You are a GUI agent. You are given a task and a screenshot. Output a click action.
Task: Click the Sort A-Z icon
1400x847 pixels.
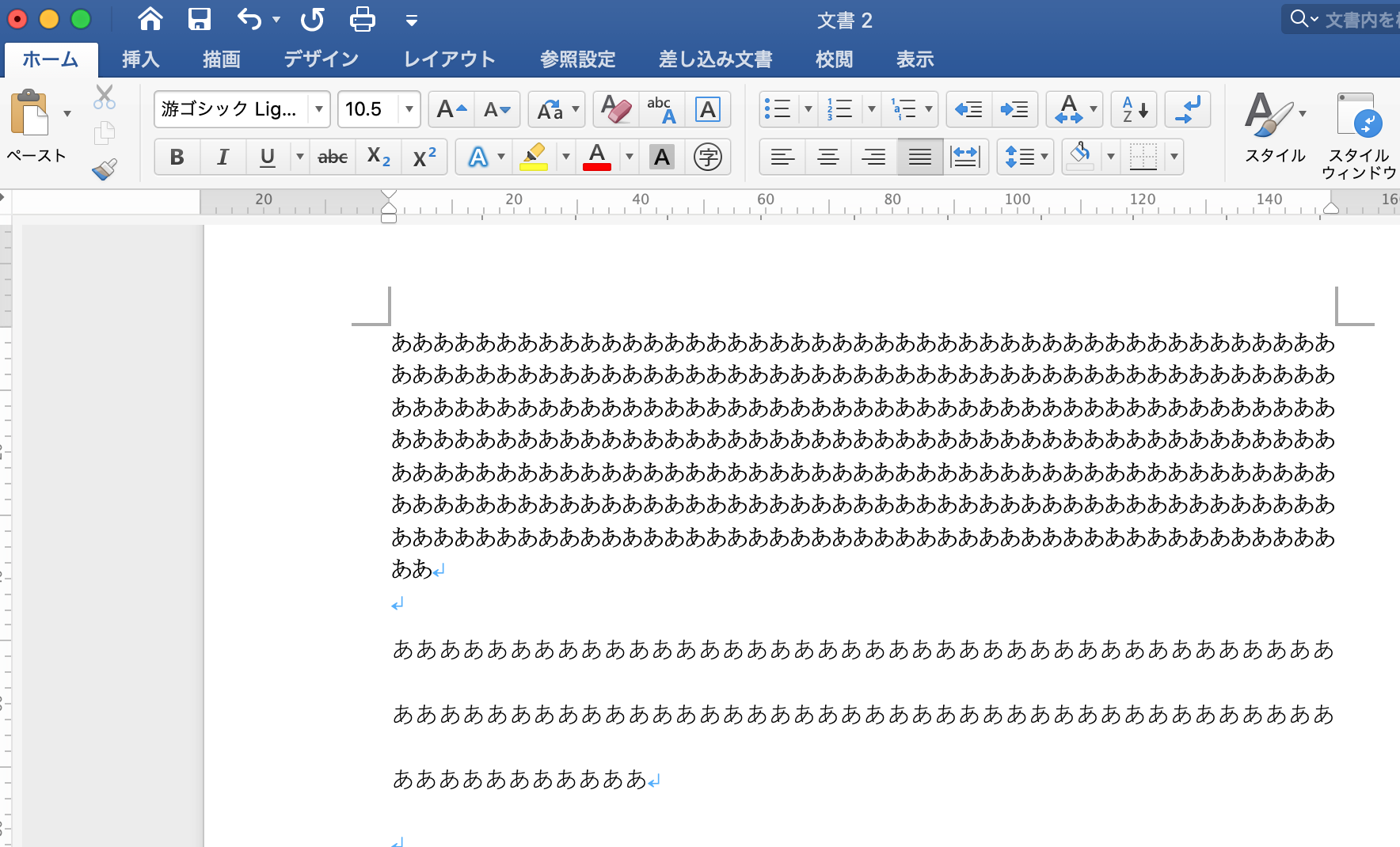pos(1133,109)
